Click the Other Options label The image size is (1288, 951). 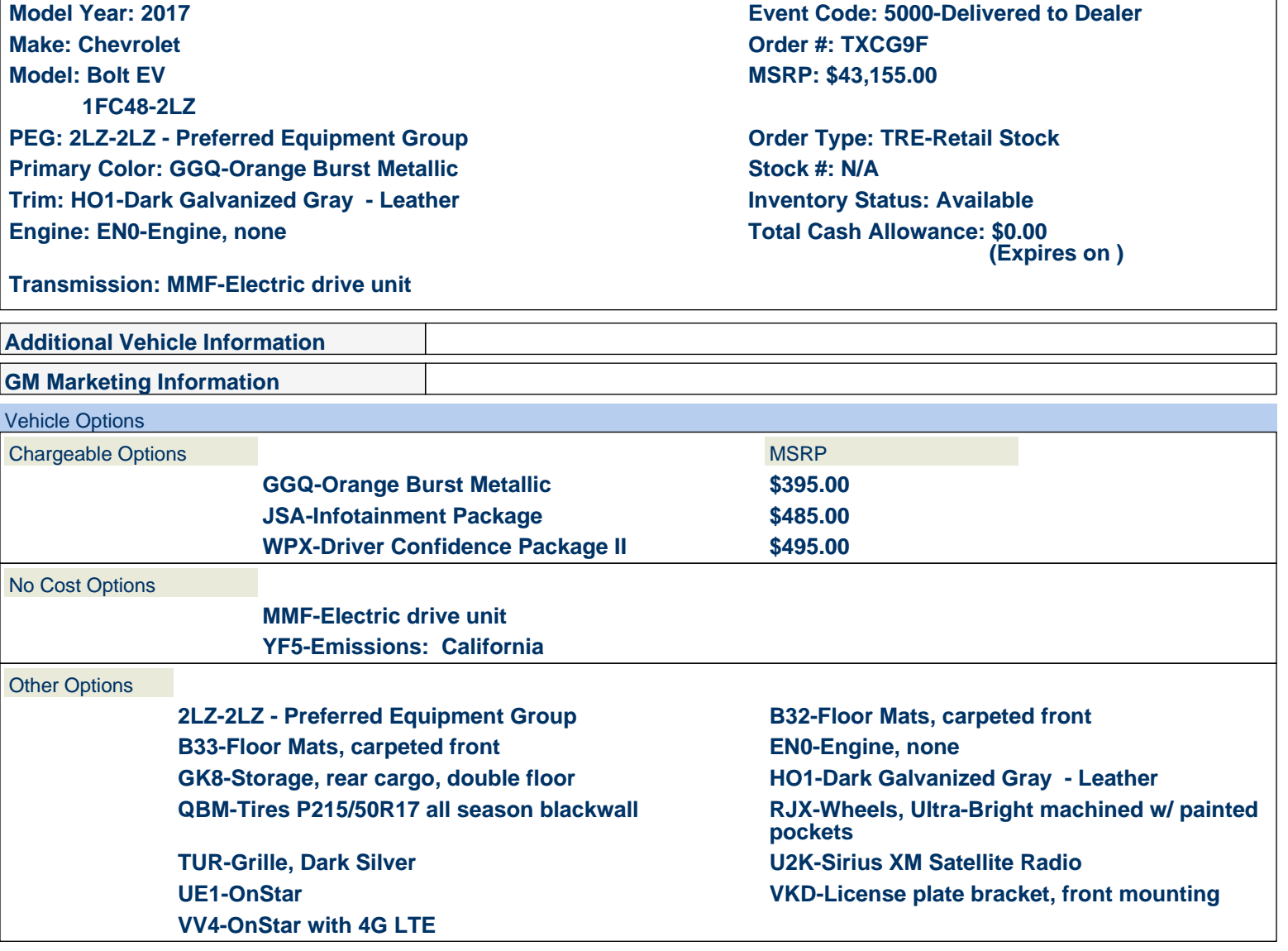click(x=88, y=683)
